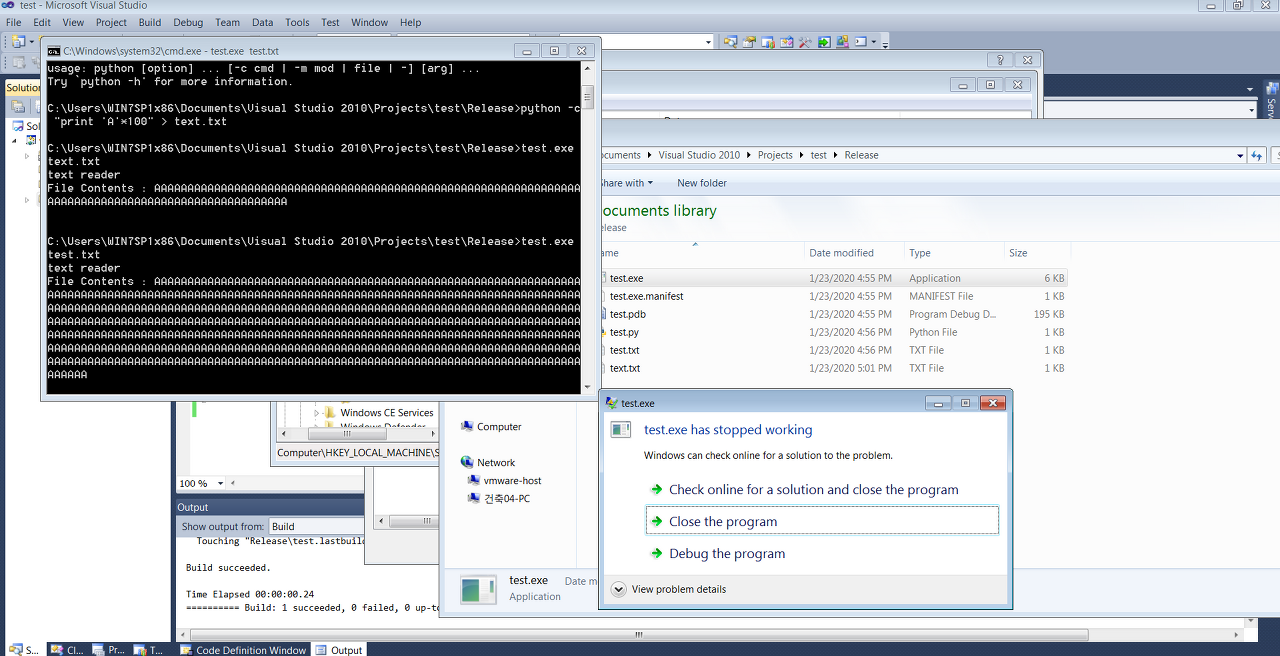This screenshot has height=656, width=1280.
Task: Open the File menu in Visual Studio
Action: coord(13,22)
